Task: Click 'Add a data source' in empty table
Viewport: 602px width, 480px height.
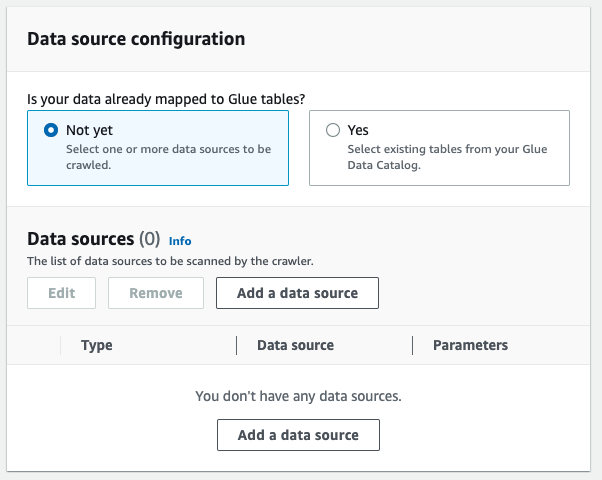Action: [298, 435]
